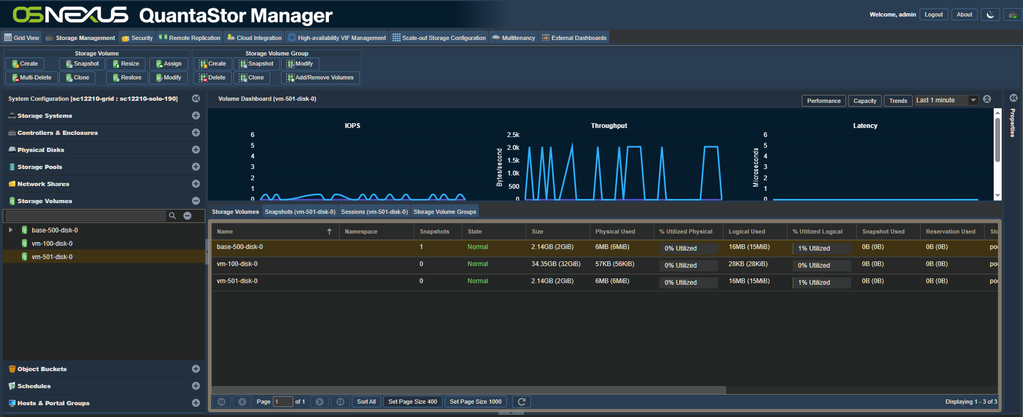Switch to Snapshots (vm-501-disk-0) tab
The image size is (1023, 417).
point(300,211)
